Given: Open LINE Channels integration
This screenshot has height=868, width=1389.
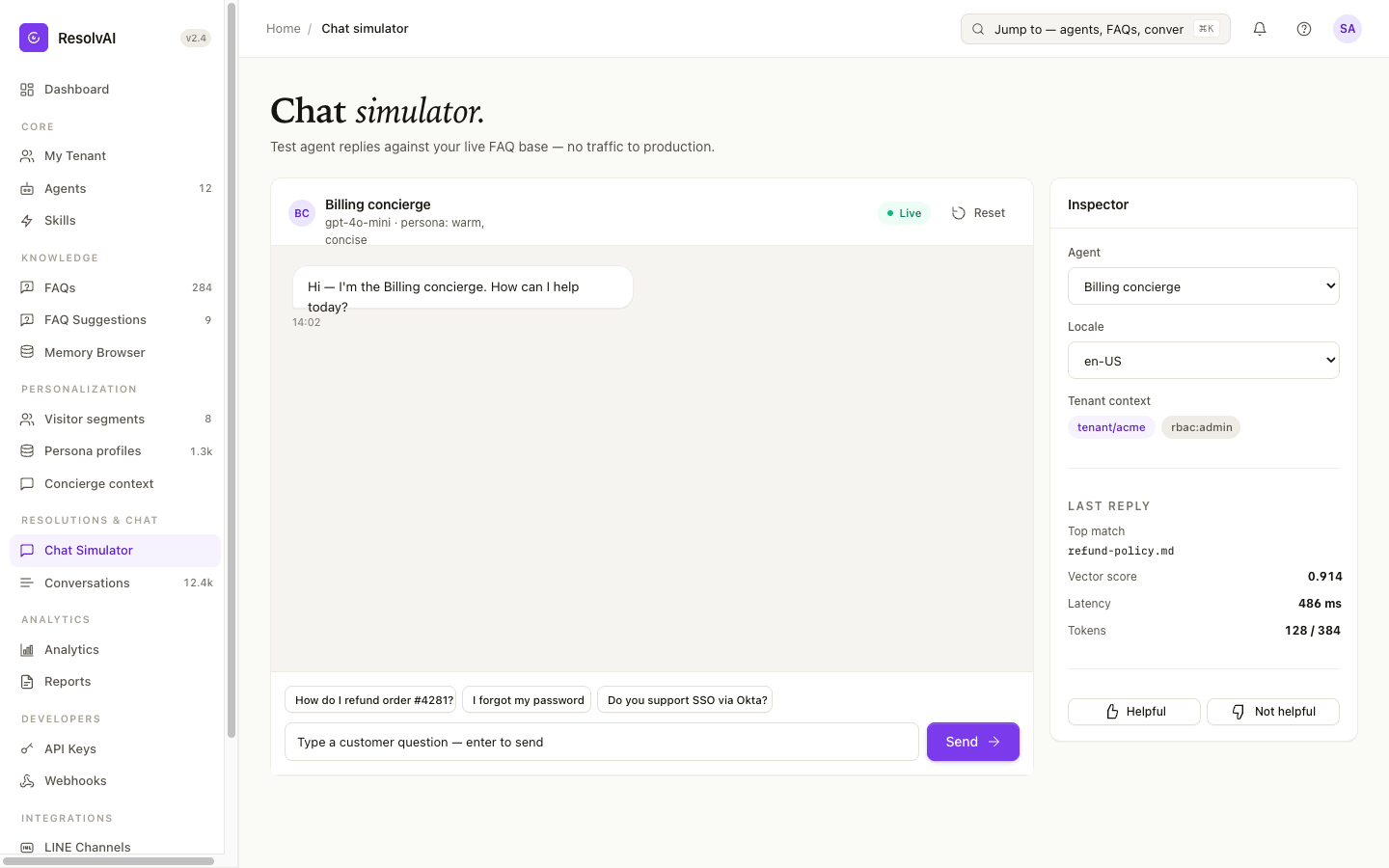Looking at the screenshot, I should (x=115, y=847).
